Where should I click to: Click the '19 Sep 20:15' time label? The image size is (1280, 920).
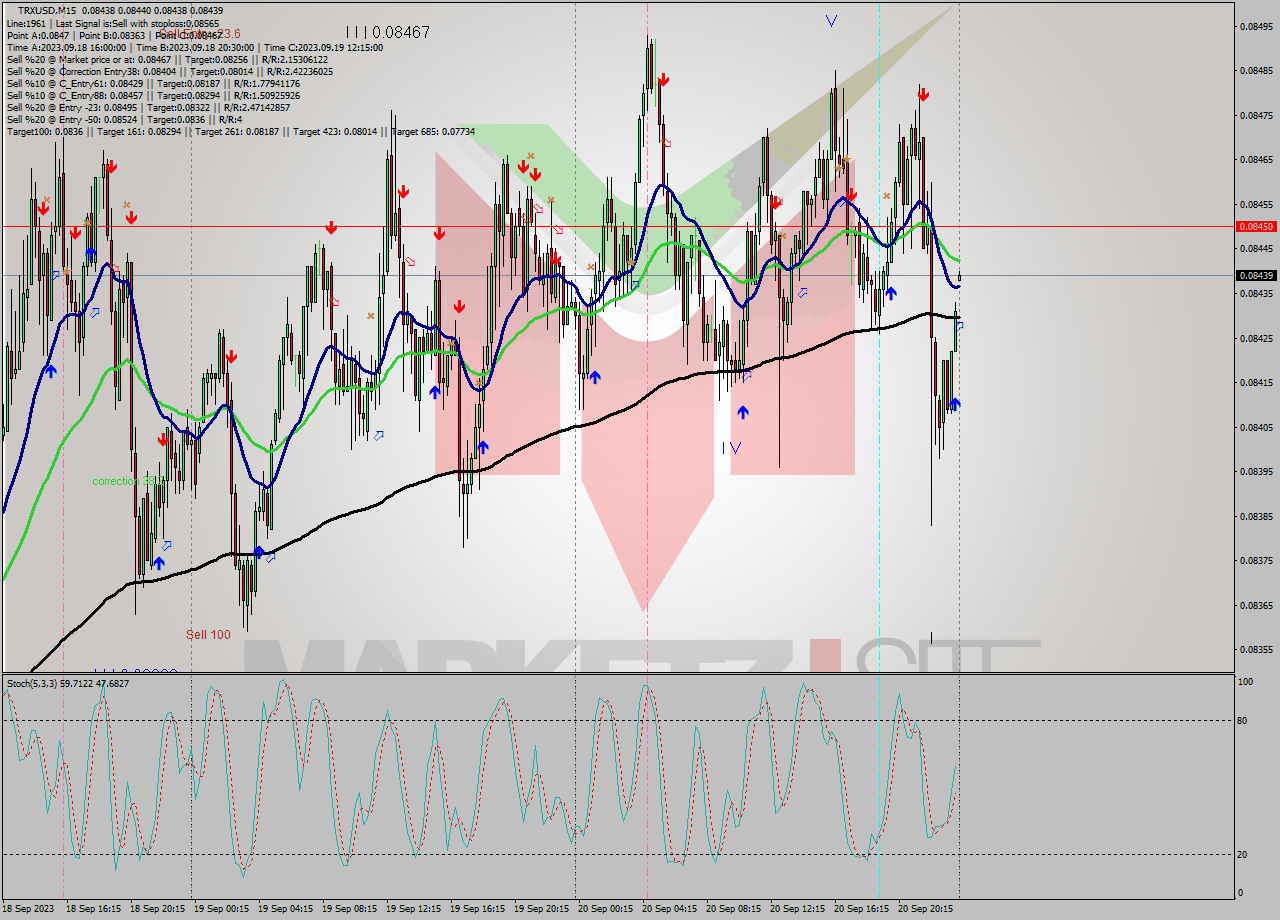pyautogui.click(x=542, y=909)
